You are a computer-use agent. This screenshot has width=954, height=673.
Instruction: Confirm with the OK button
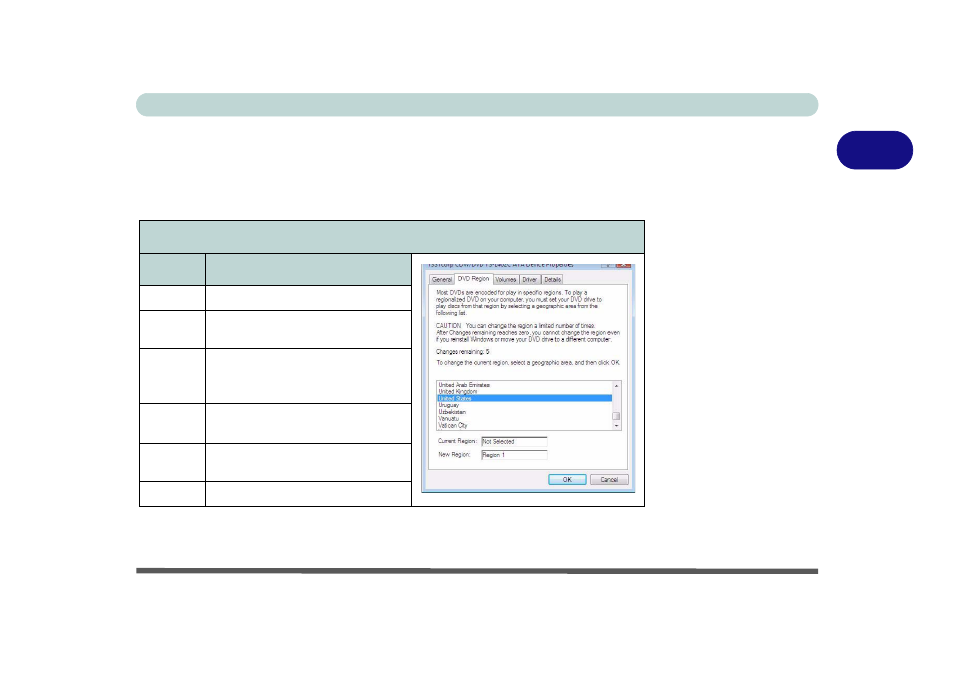click(x=567, y=479)
